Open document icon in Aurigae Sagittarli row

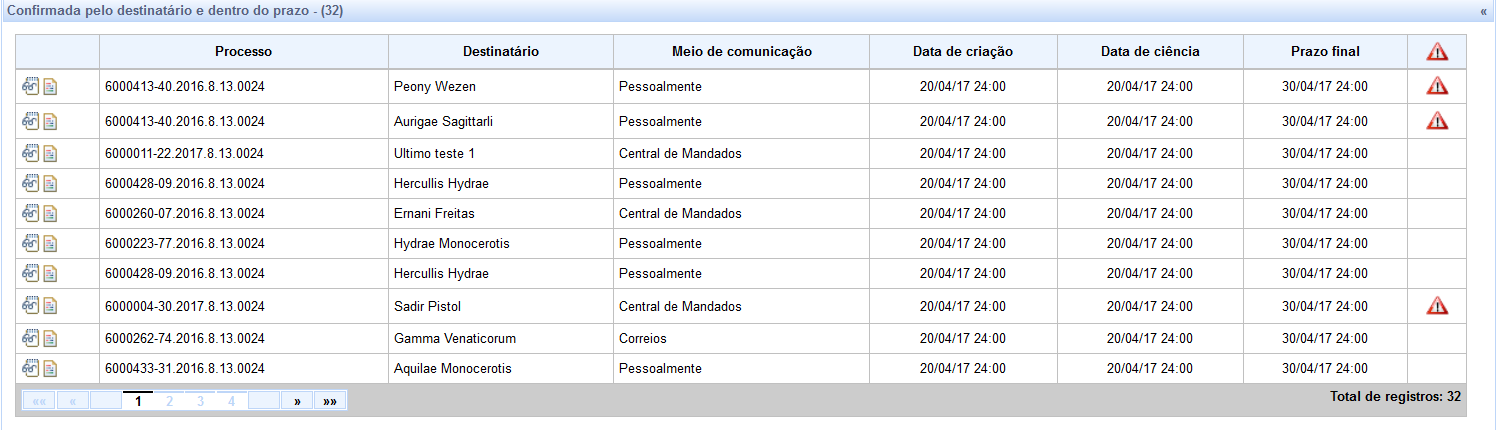point(50,121)
